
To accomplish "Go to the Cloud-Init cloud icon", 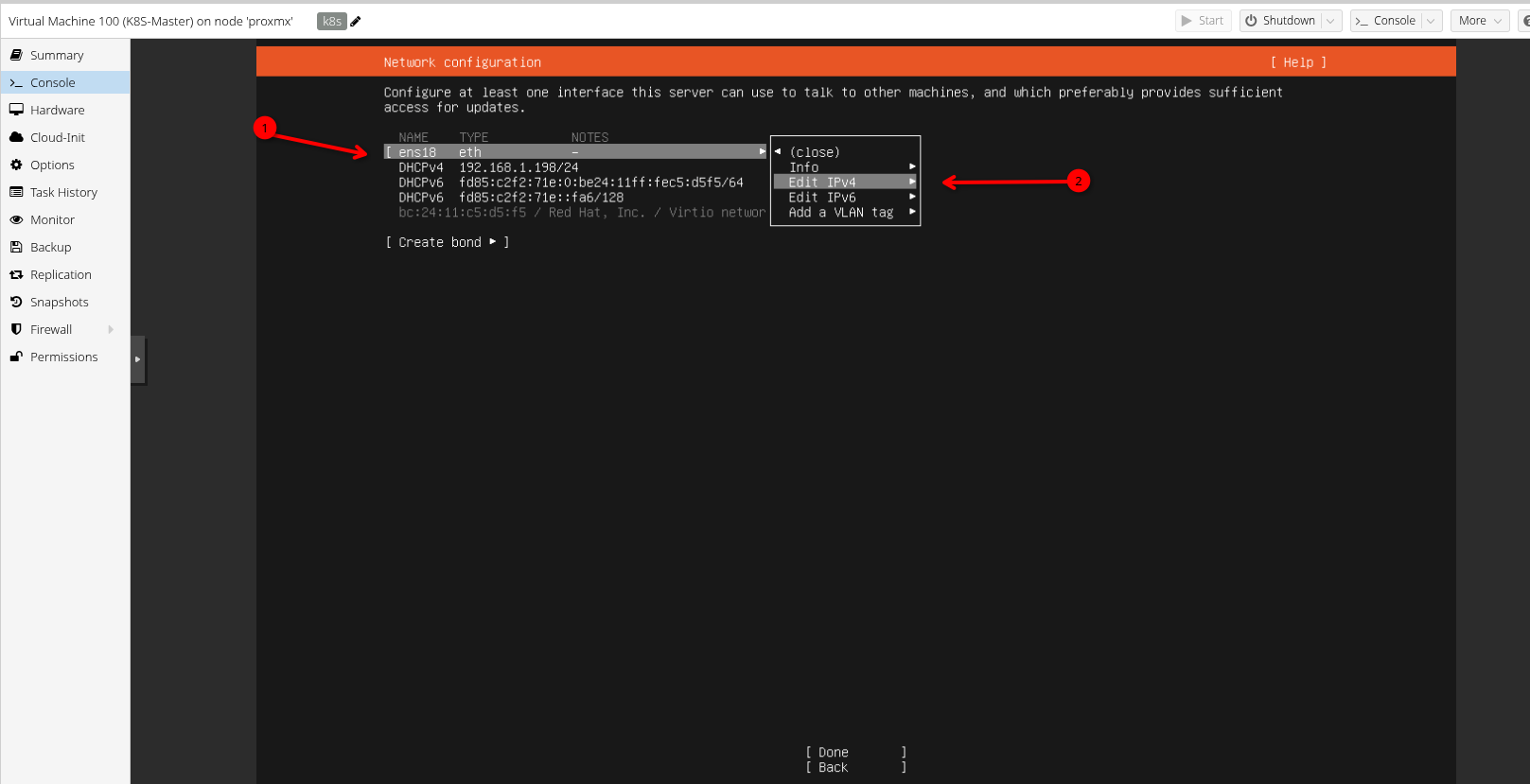I will [x=16, y=137].
